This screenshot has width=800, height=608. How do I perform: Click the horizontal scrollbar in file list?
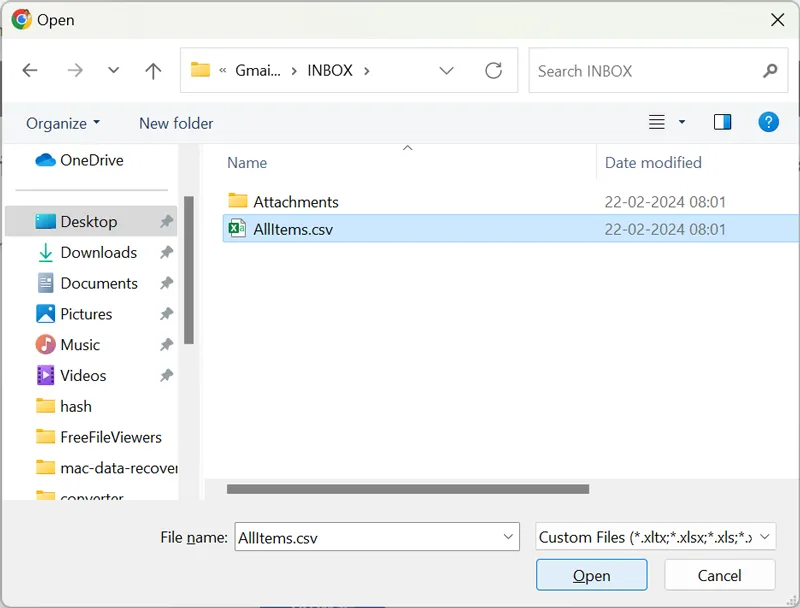(x=407, y=490)
